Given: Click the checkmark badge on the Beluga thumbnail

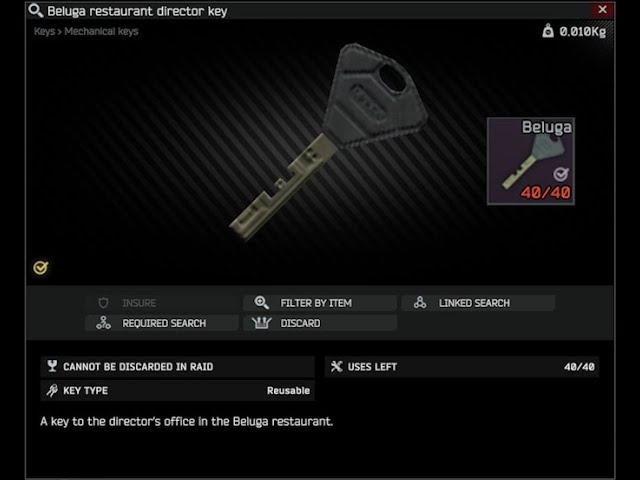Looking at the screenshot, I should pos(561,174).
